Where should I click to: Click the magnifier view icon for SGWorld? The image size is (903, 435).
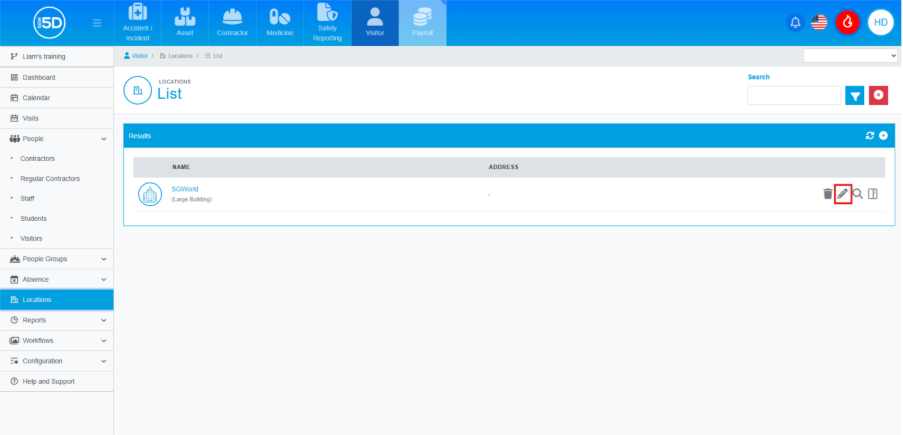pos(858,194)
